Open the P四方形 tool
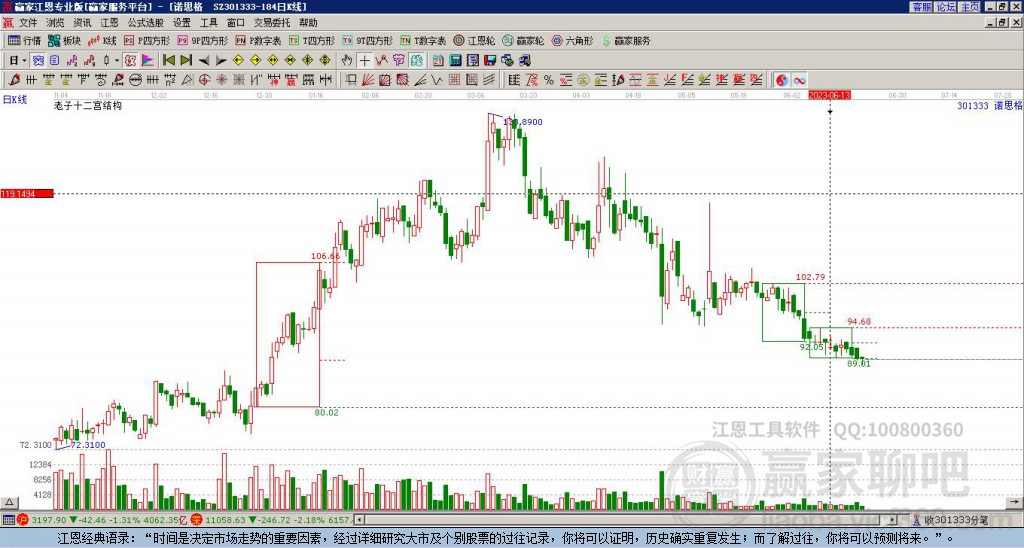This screenshot has width=1024, height=548. pos(147,40)
